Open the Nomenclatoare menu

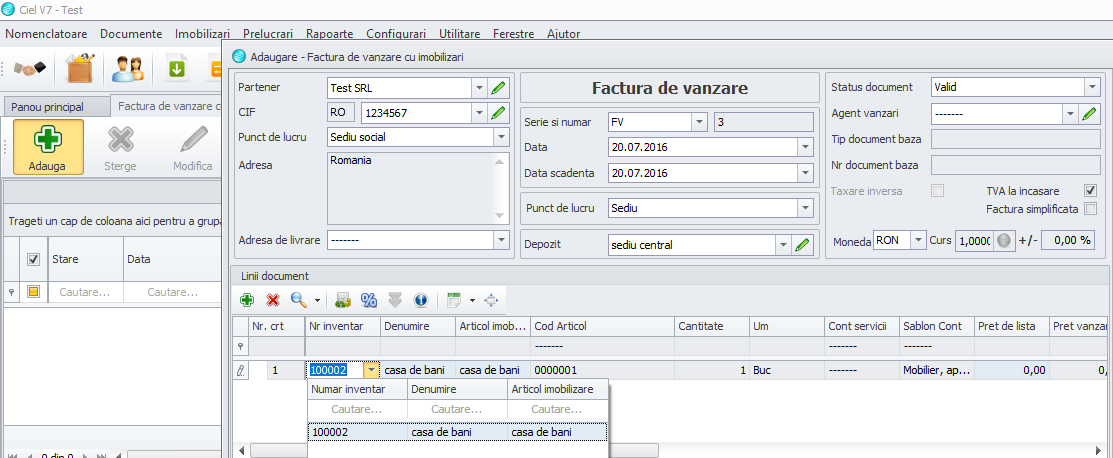[x=46, y=33]
